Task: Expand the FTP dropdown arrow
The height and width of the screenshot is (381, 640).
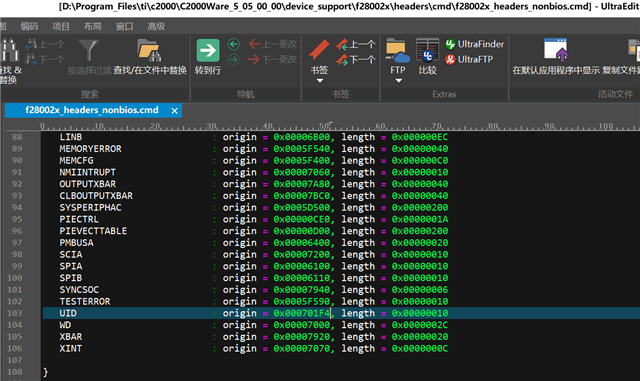Action: 398,80
